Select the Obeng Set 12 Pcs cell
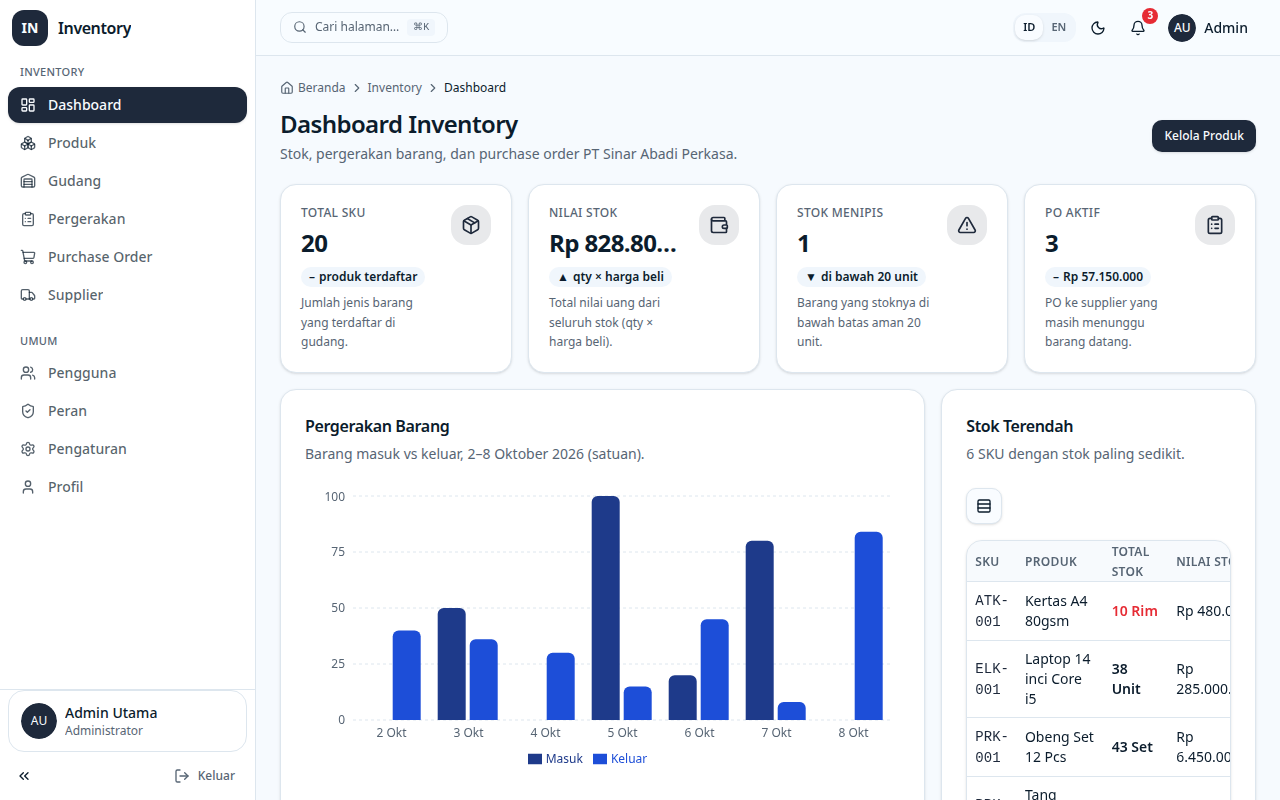 [x=1060, y=747]
